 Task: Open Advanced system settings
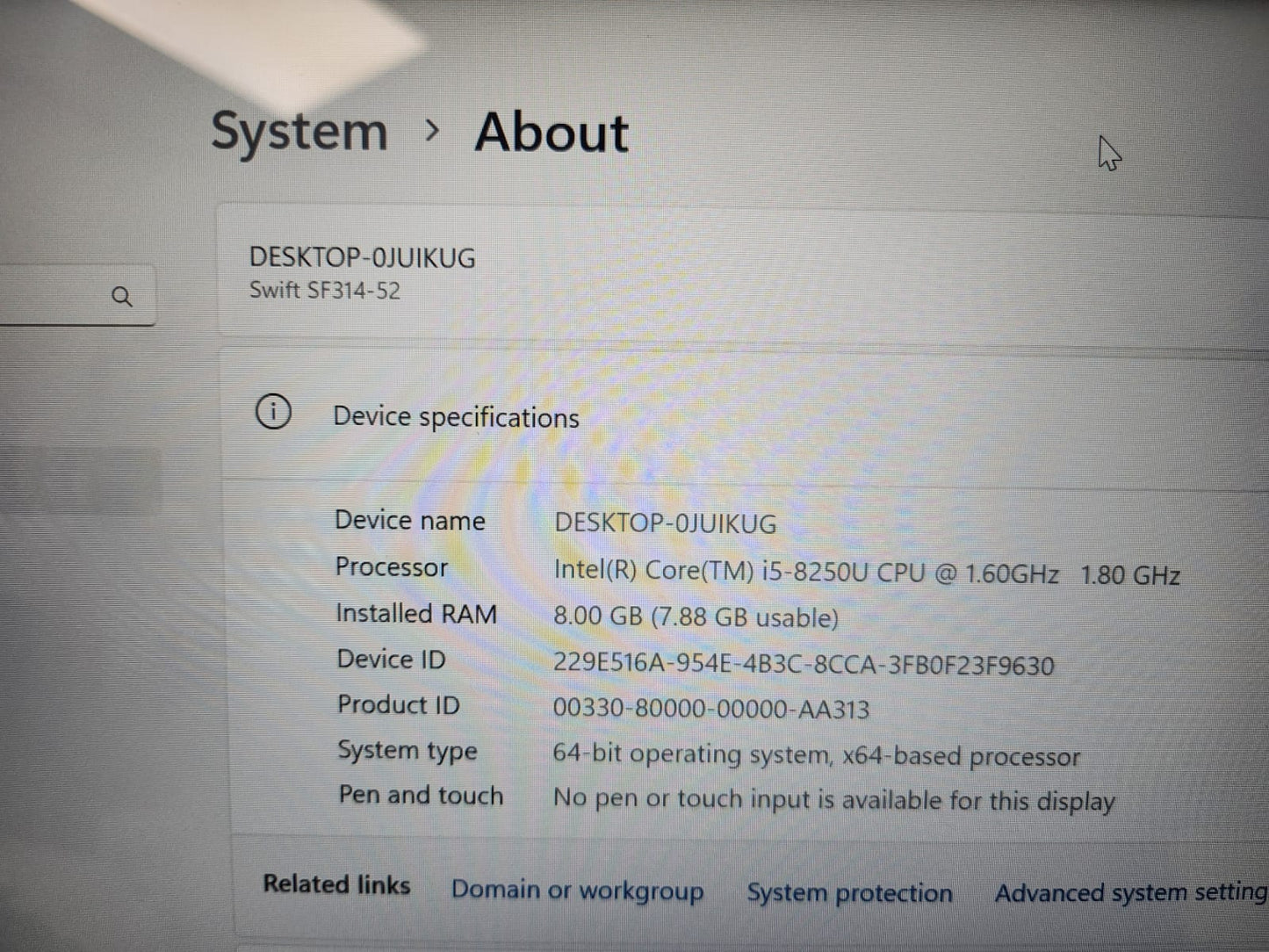coord(1128,894)
